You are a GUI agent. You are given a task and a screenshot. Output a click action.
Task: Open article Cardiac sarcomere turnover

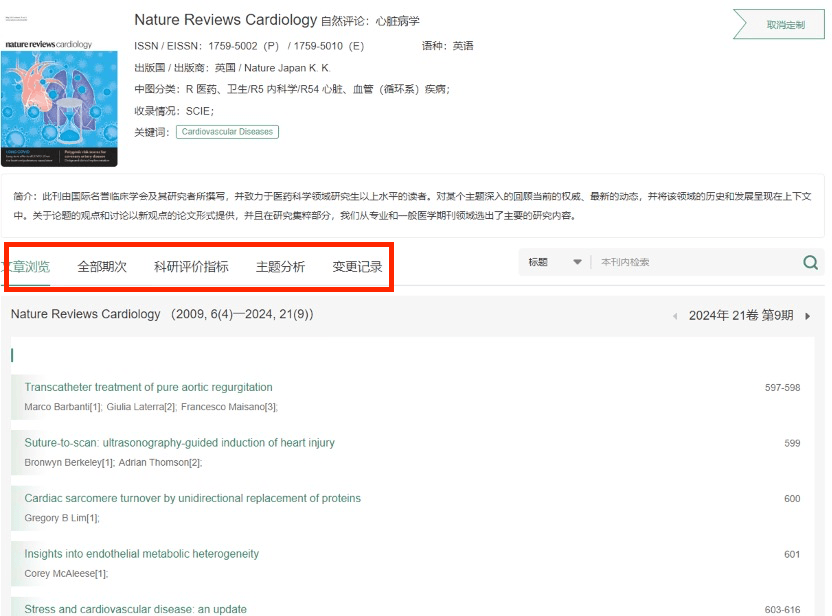(x=193, y=498)
